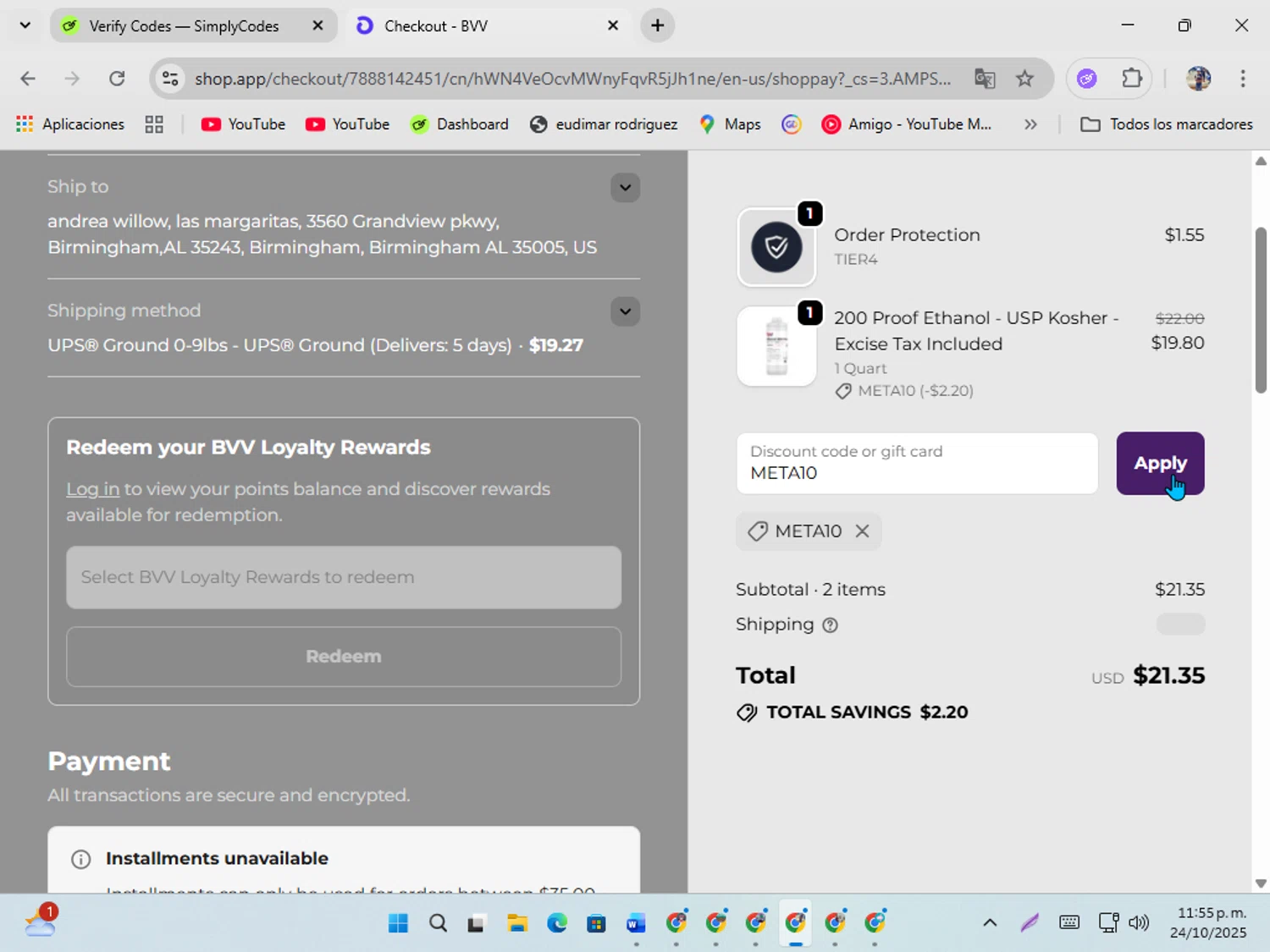
Task: Open the Maps bookmark
Action: [730, 124]
